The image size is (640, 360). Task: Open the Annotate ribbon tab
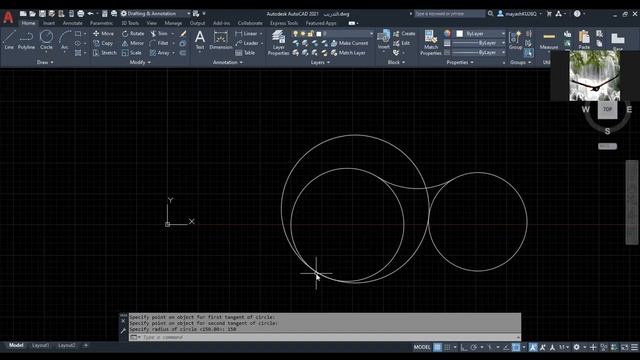(x=72, y=23)
